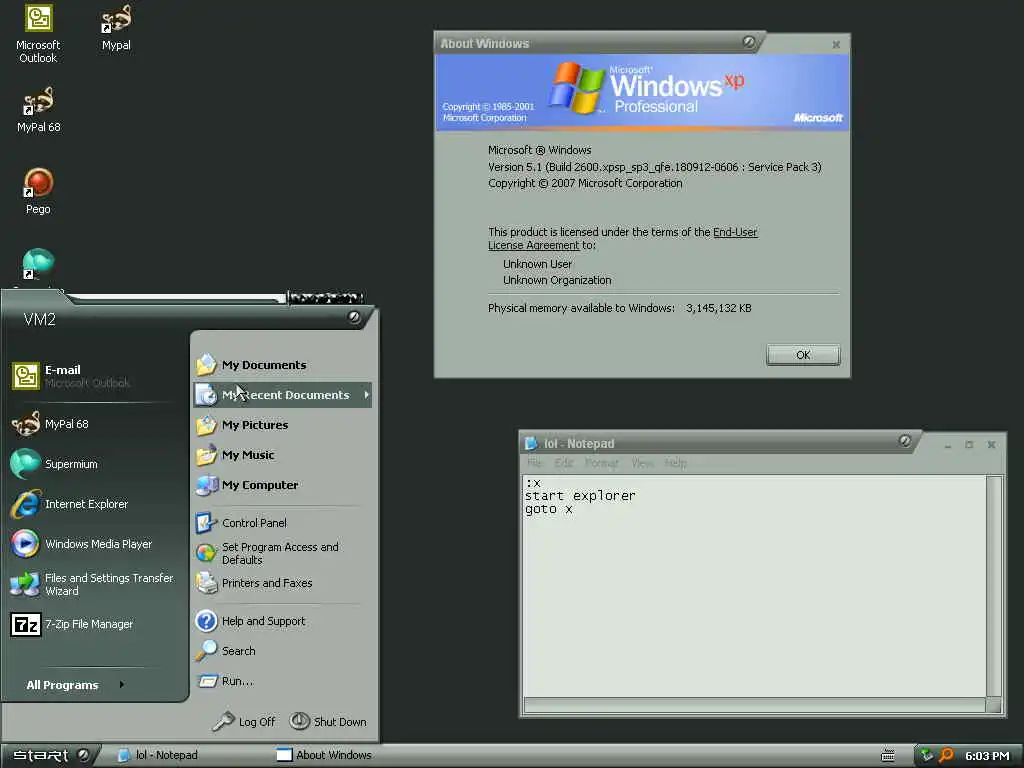
Task: Open the Edit menu in Notepad
Action: point(564,463)
